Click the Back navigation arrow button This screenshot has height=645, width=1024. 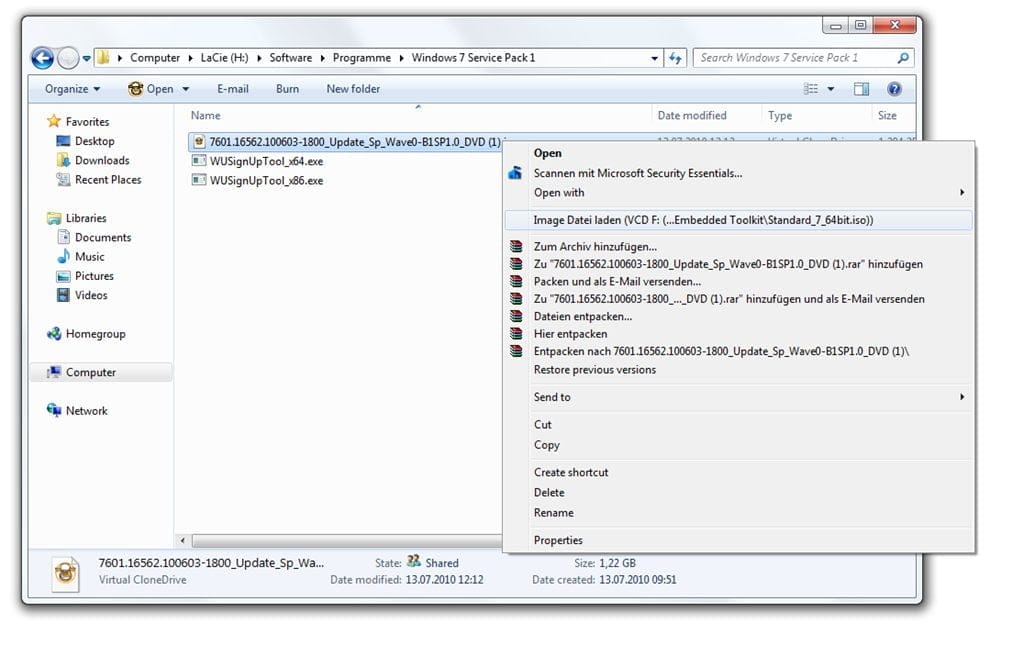(x=42, y=58)
